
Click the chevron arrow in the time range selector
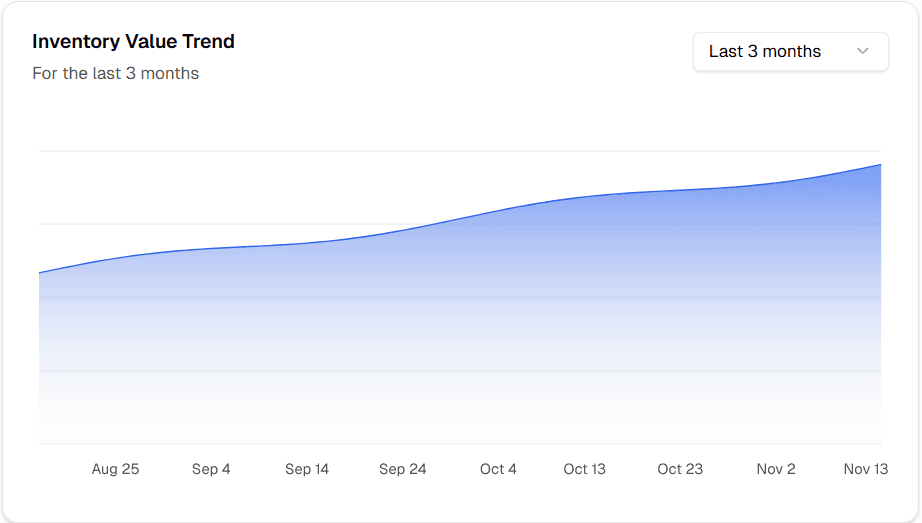[862, 52]
